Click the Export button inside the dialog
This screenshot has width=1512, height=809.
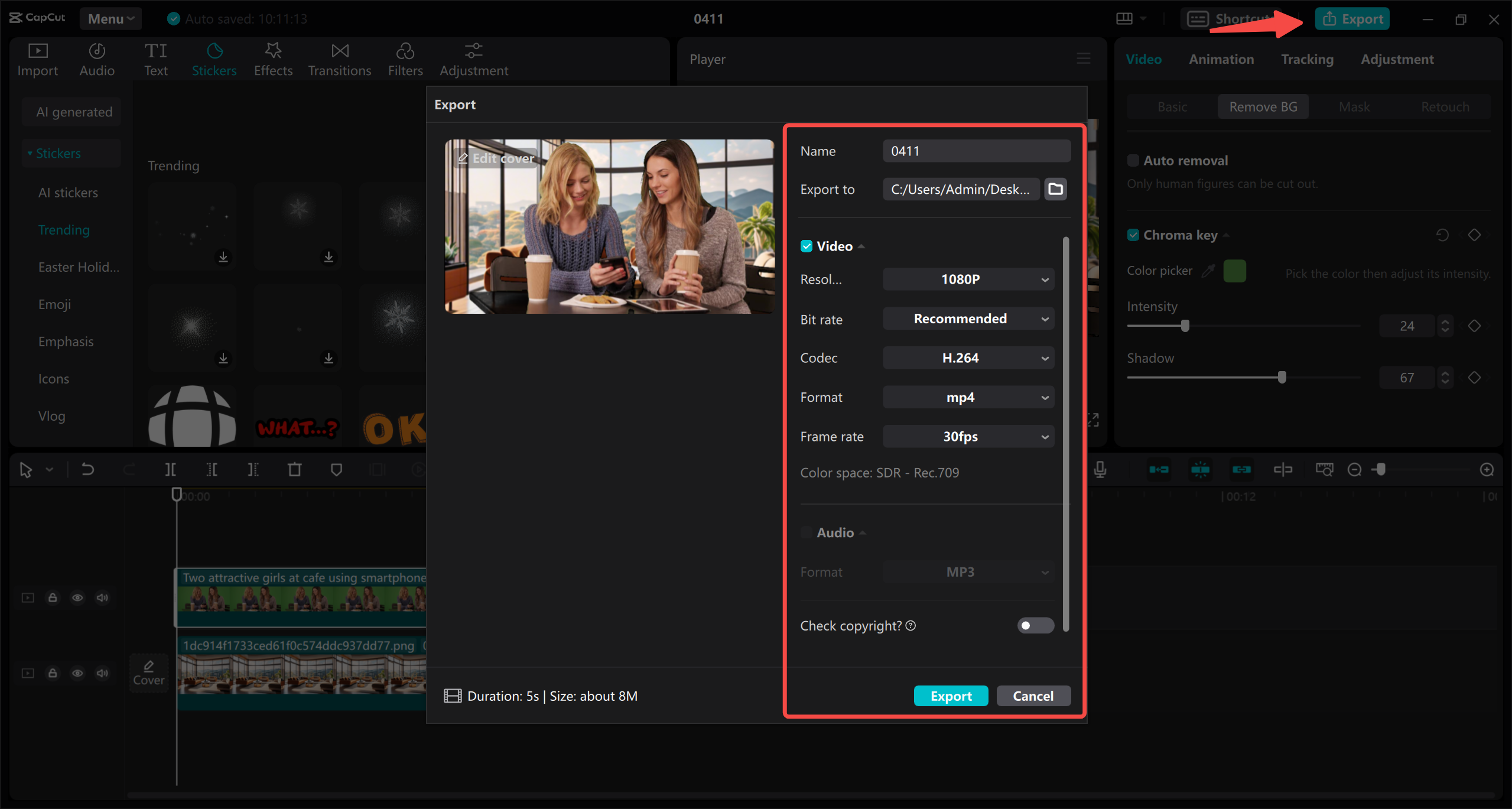950,696
